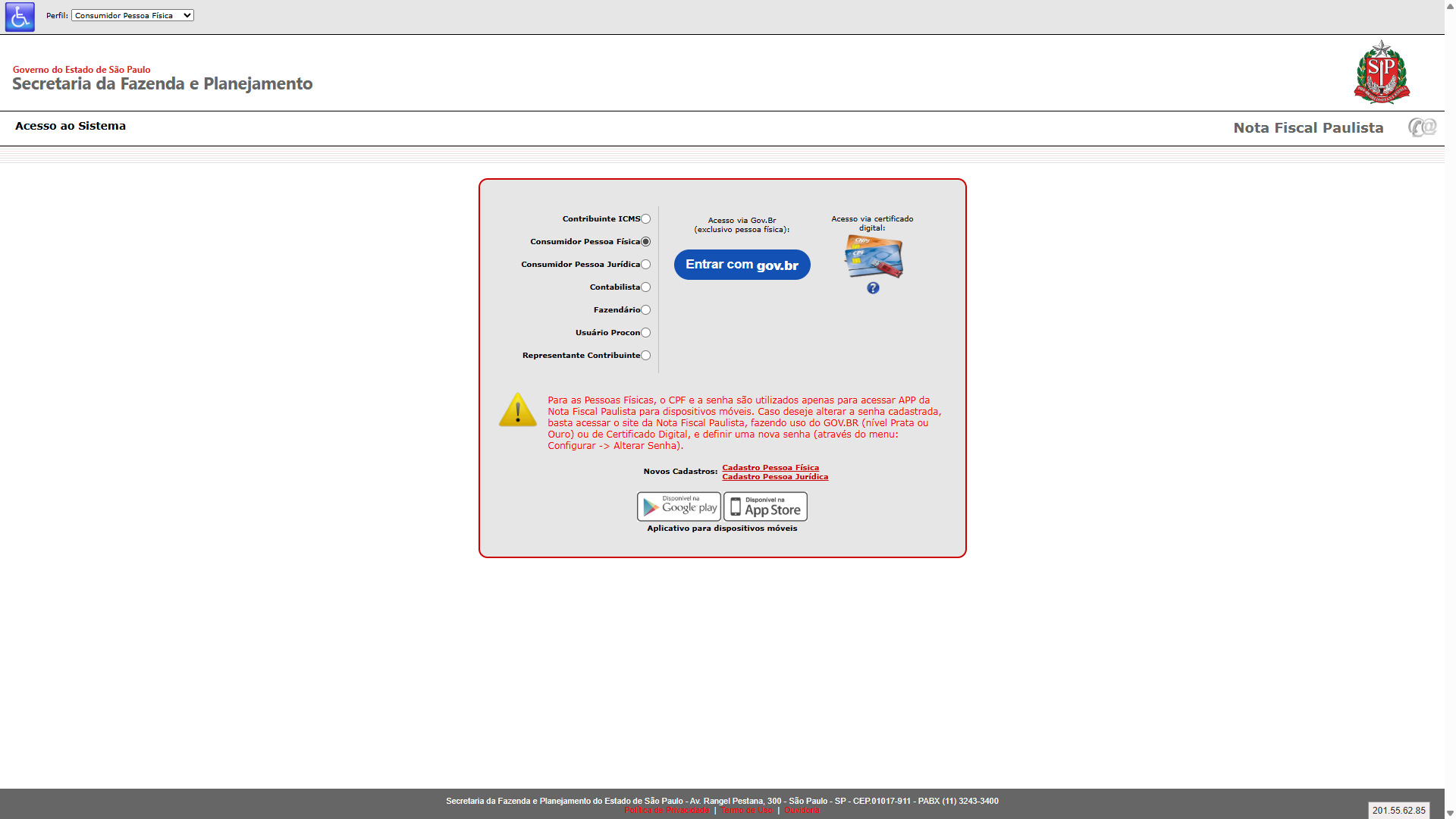This screenshot has height=819, width=1456.
Task: Select the Consumidor Pessoa Jurídica radio option
Action: (646, 265)
